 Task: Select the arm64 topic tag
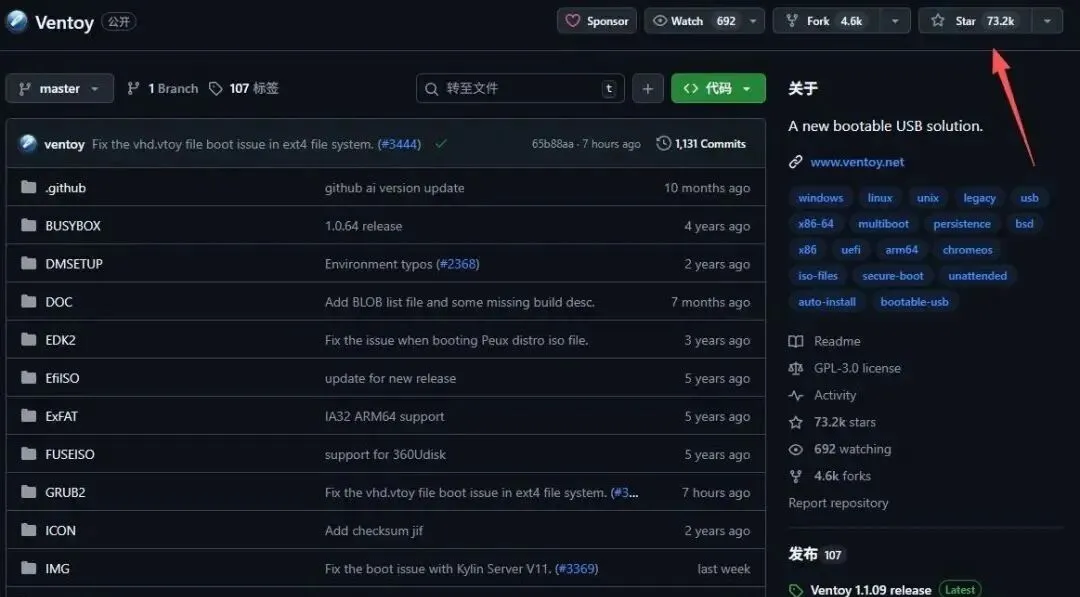[902, 250]
